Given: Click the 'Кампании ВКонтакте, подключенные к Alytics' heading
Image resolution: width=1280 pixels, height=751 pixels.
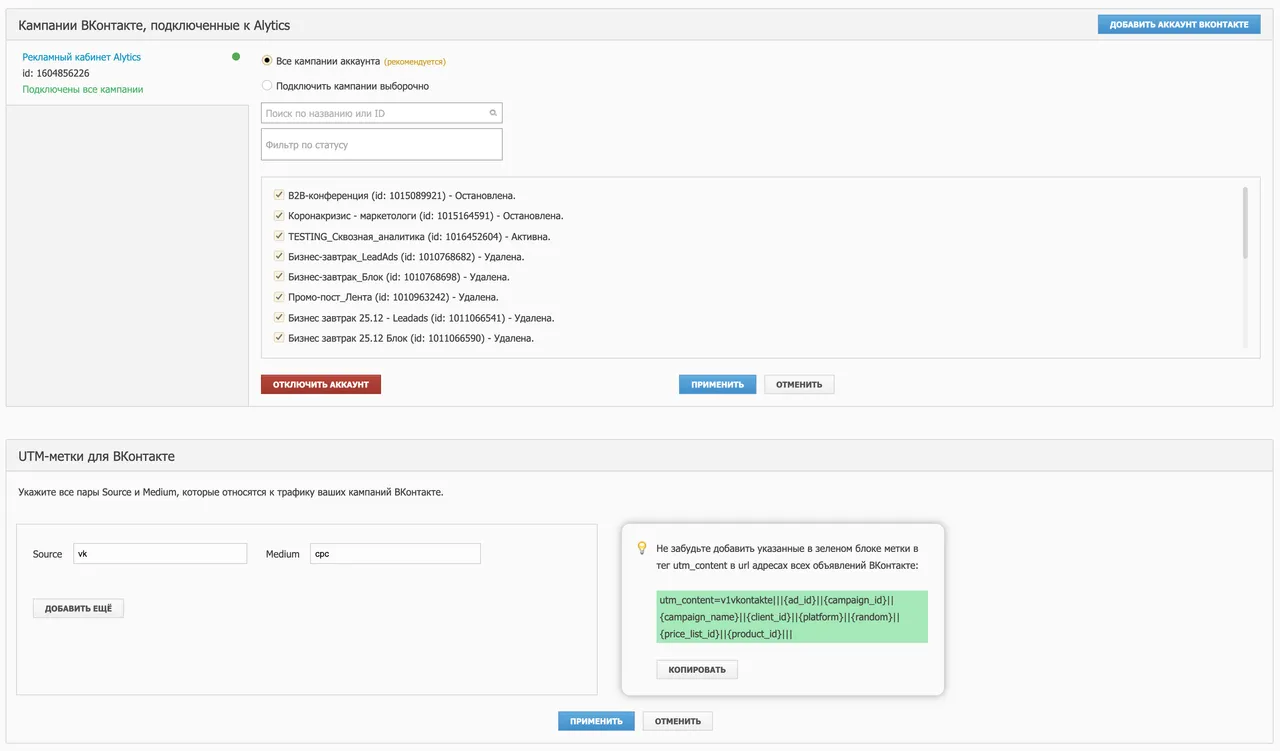Looking at the screenshot, I should (x=155, y=24).
